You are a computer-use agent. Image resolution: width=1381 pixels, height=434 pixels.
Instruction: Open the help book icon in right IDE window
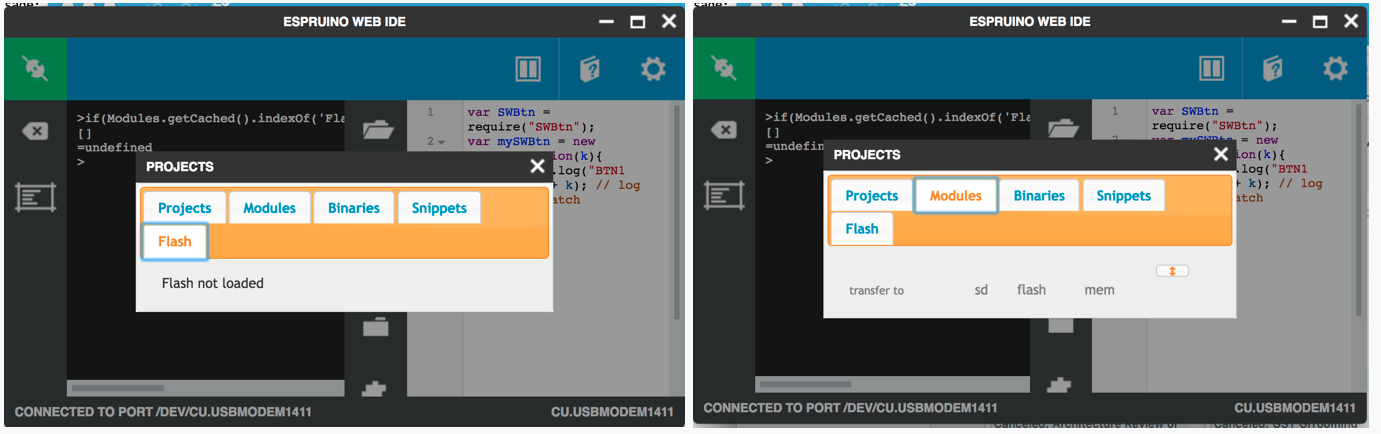tap(1273, 69)
